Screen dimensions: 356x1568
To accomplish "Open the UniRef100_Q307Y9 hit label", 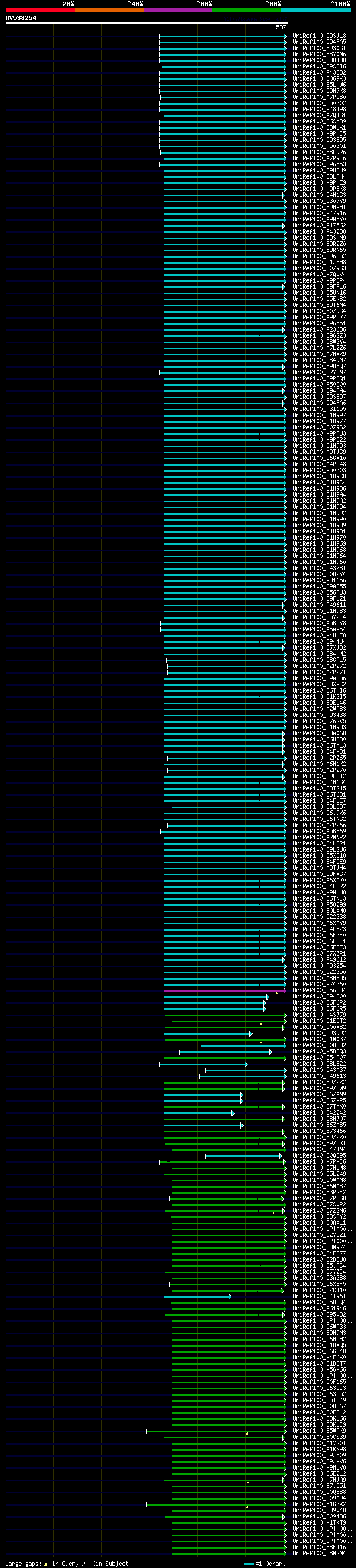I will coord(319,201).
